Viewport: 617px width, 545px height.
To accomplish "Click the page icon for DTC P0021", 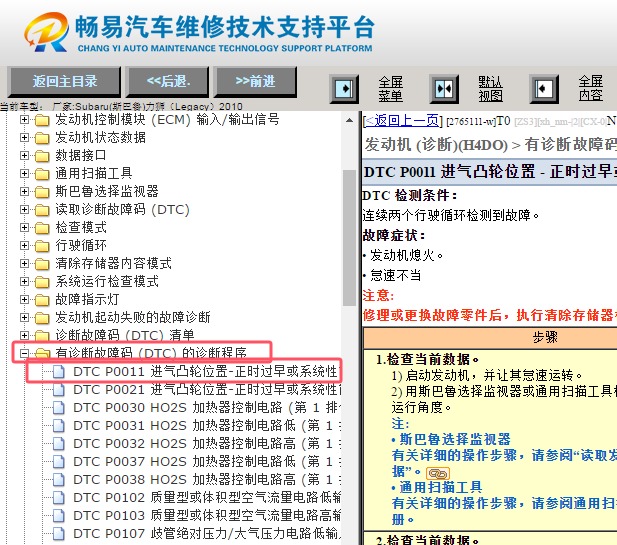I will 59,390.
